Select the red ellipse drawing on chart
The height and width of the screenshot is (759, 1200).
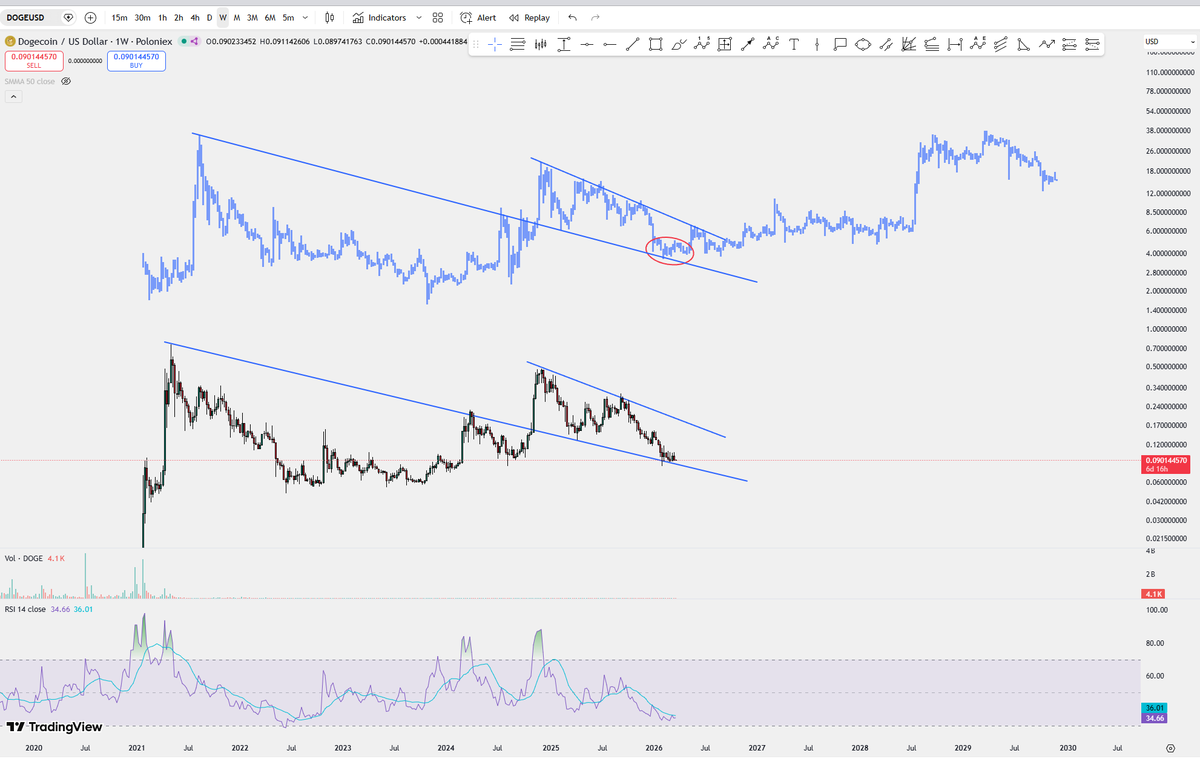click(669, 251)
